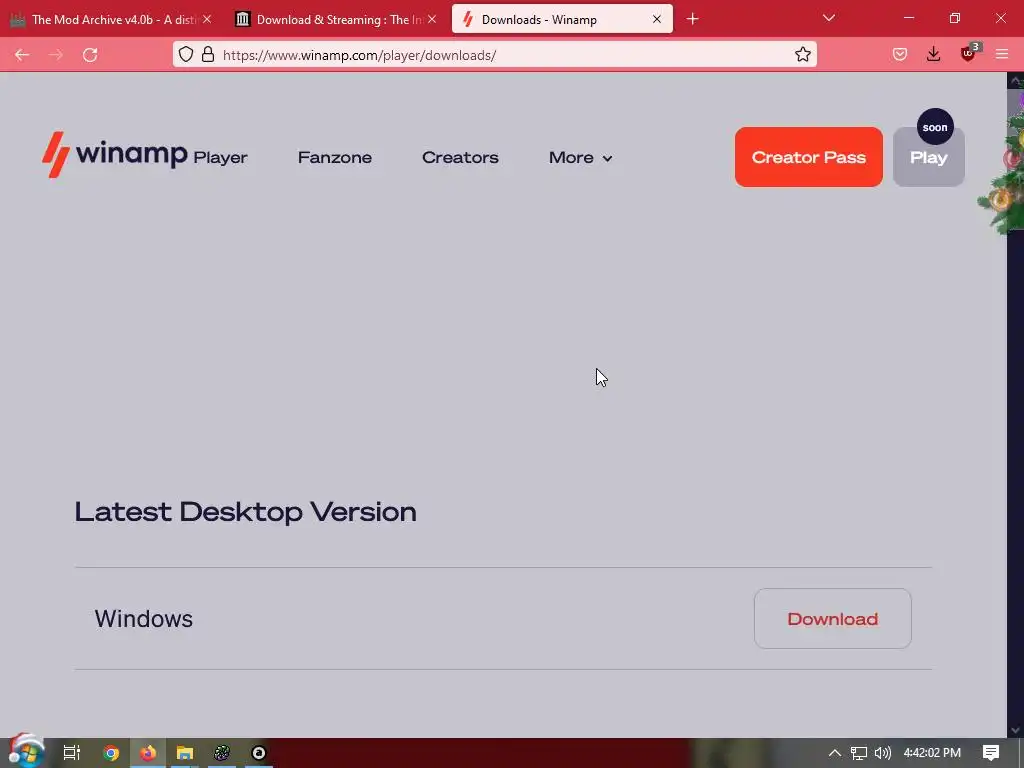Open the notification action center icon
Viewport: 1024px width, 768px height.
pos(991,753)
